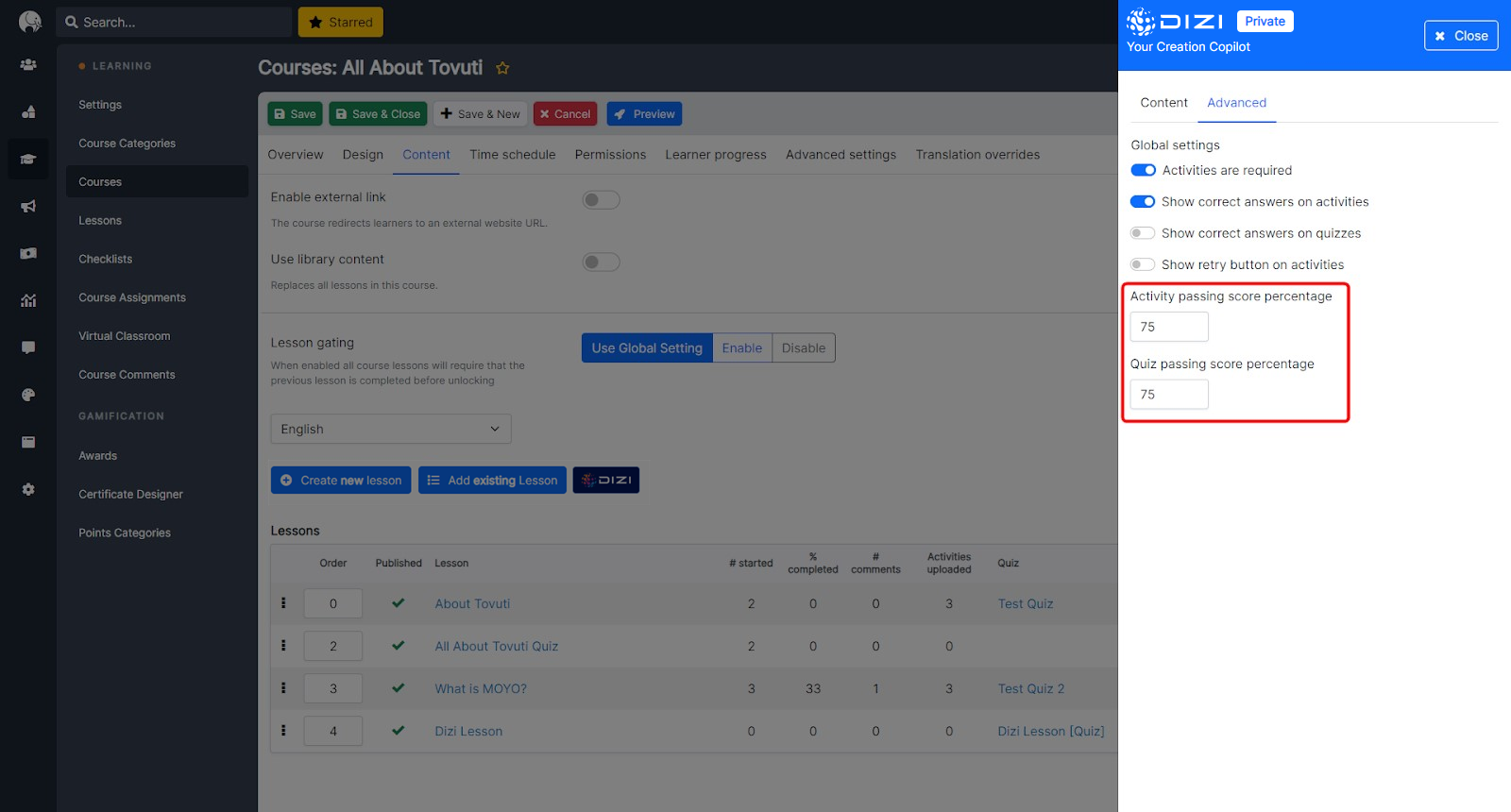Click drag handle for About Tovuti row
This screenshot has height=812, width=1511.
283,603
